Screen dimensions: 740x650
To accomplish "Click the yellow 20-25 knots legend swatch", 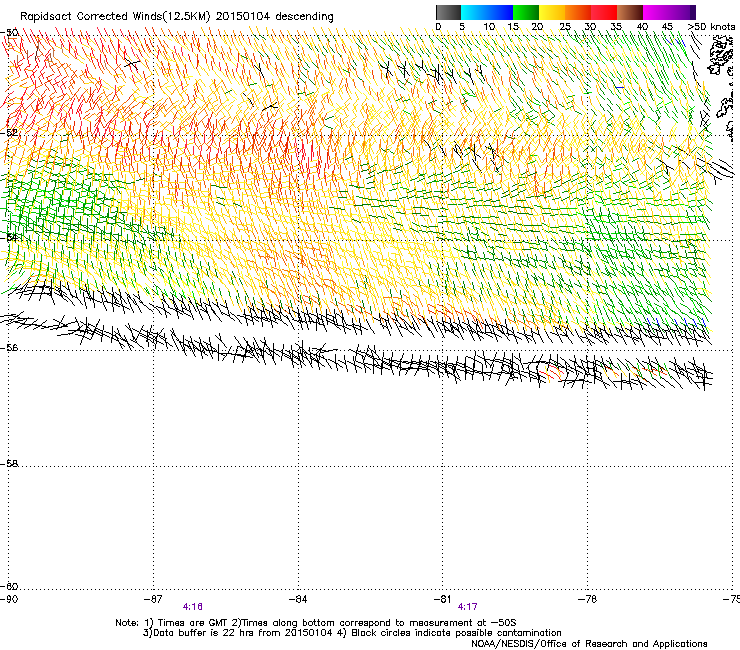I will coord(552,12).
